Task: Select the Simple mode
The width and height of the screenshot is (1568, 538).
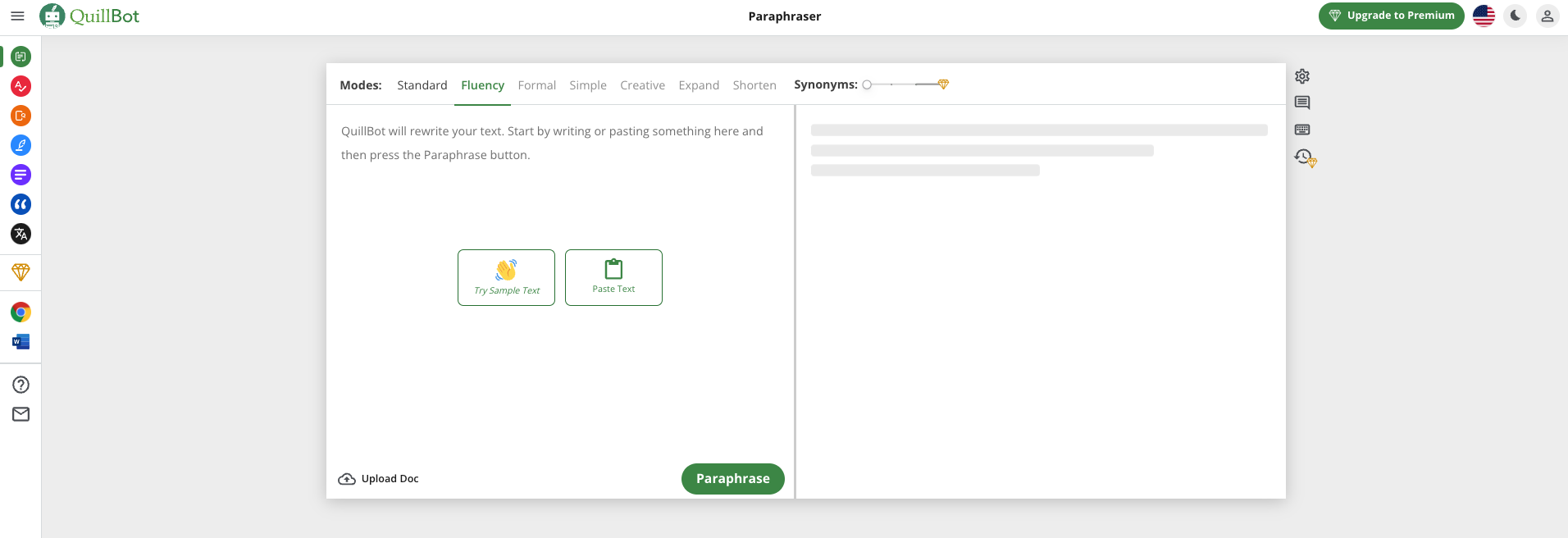Action: [x=588, y=85]
